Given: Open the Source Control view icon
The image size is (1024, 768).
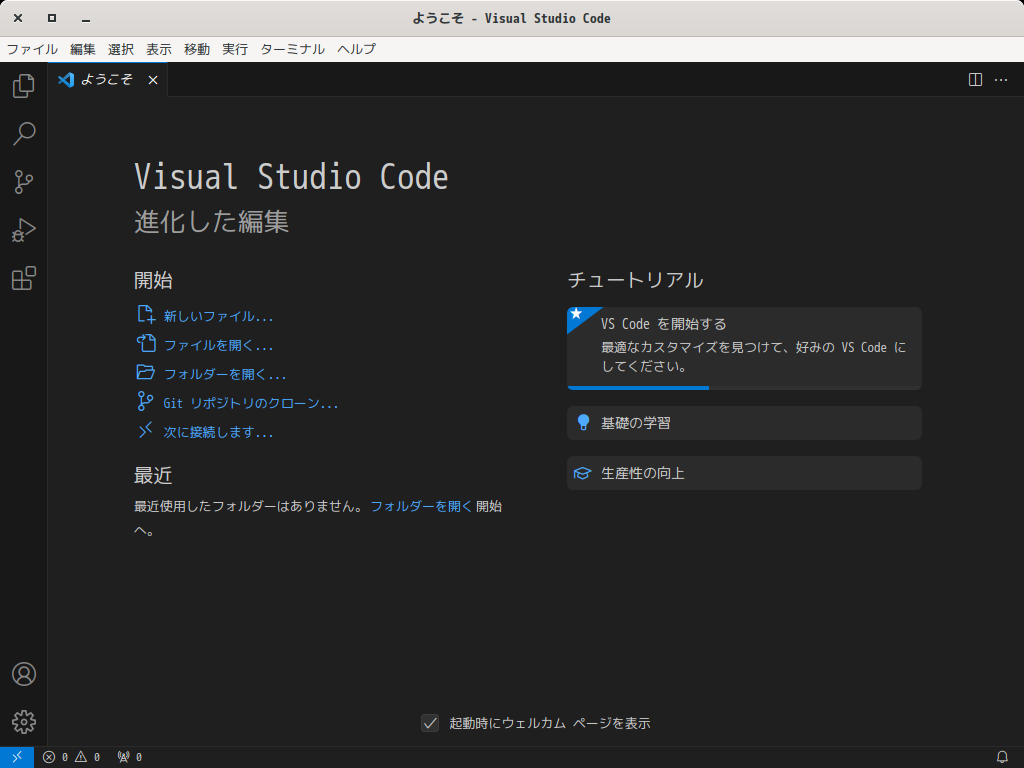Looking at the screenshot, I should (x=24, y=182).
